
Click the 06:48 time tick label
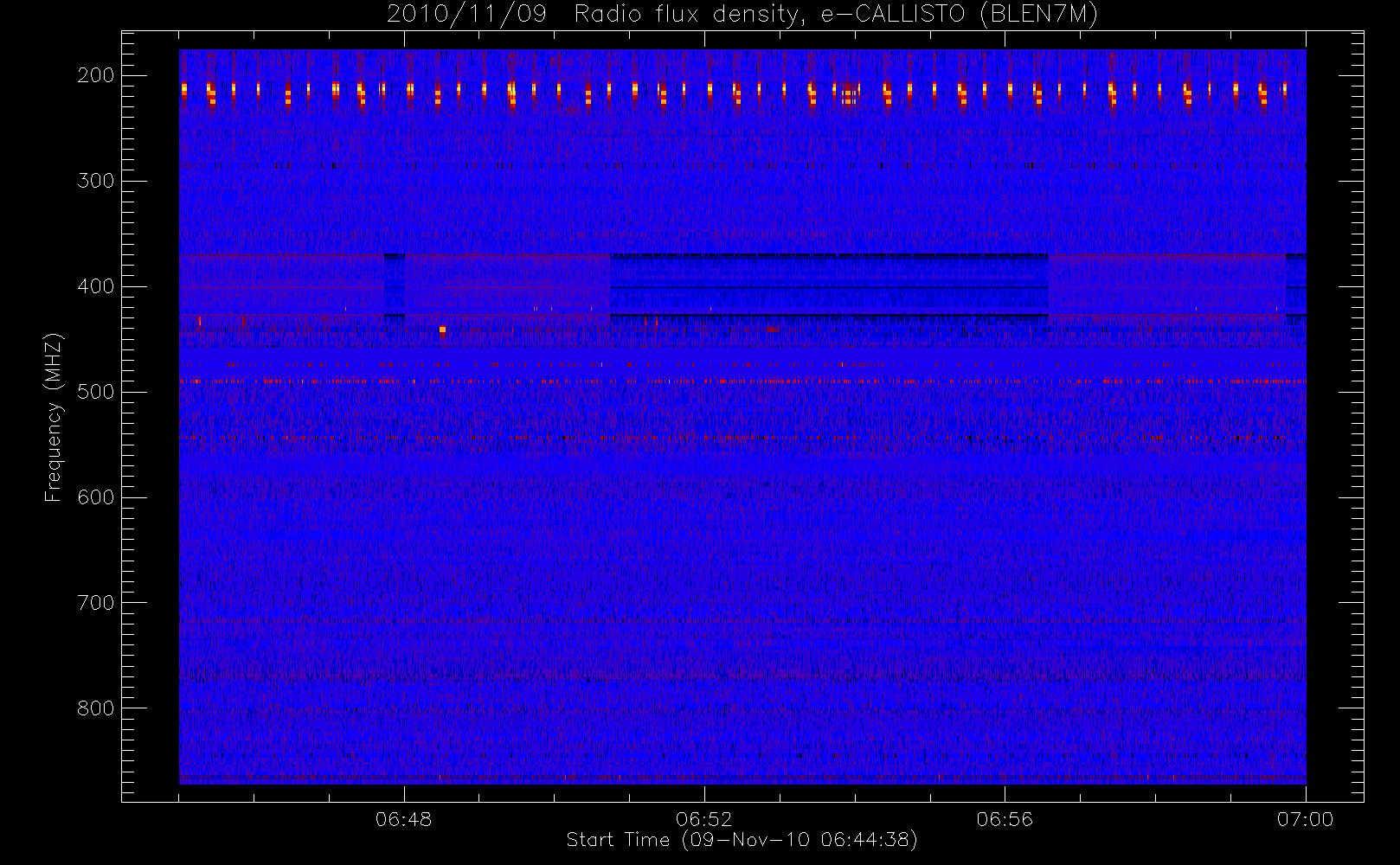[x=404, y=819]
